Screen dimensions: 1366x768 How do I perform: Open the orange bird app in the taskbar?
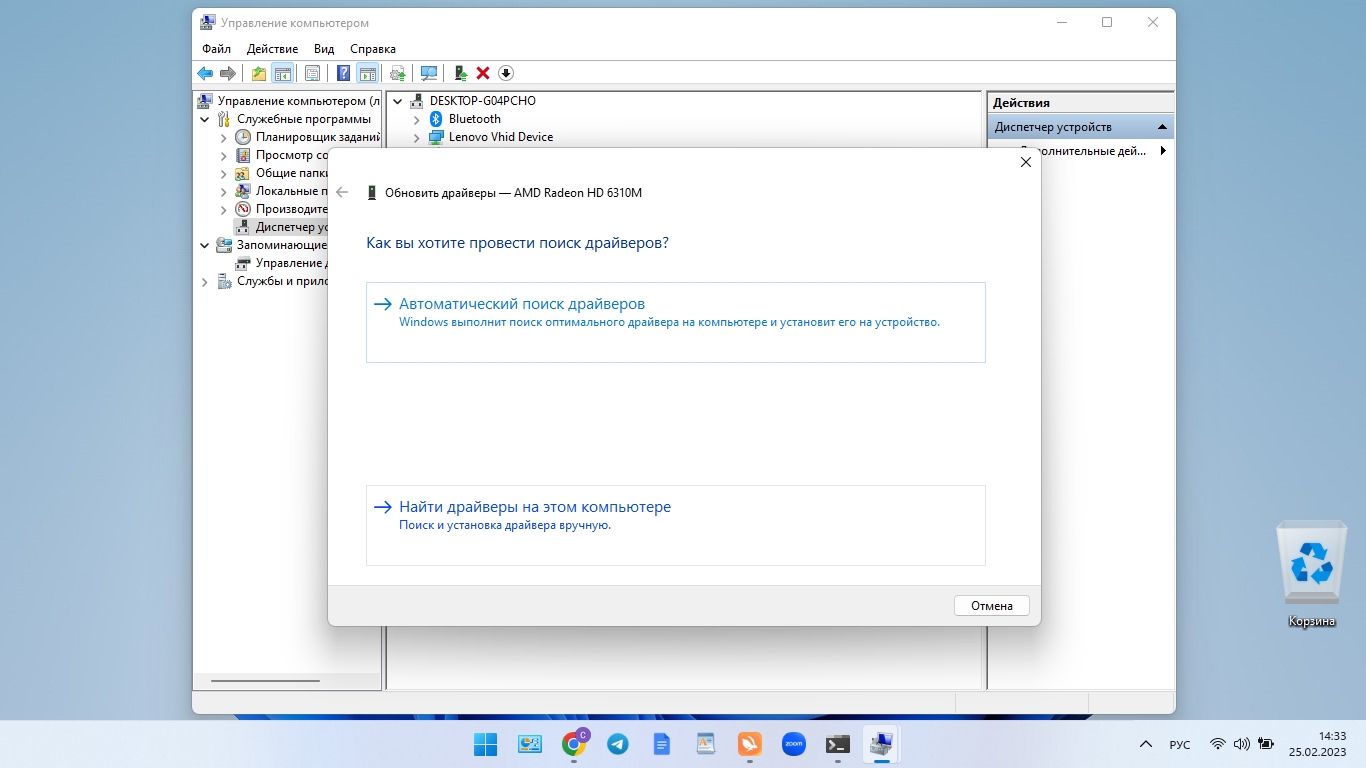[x=750, y=744]
